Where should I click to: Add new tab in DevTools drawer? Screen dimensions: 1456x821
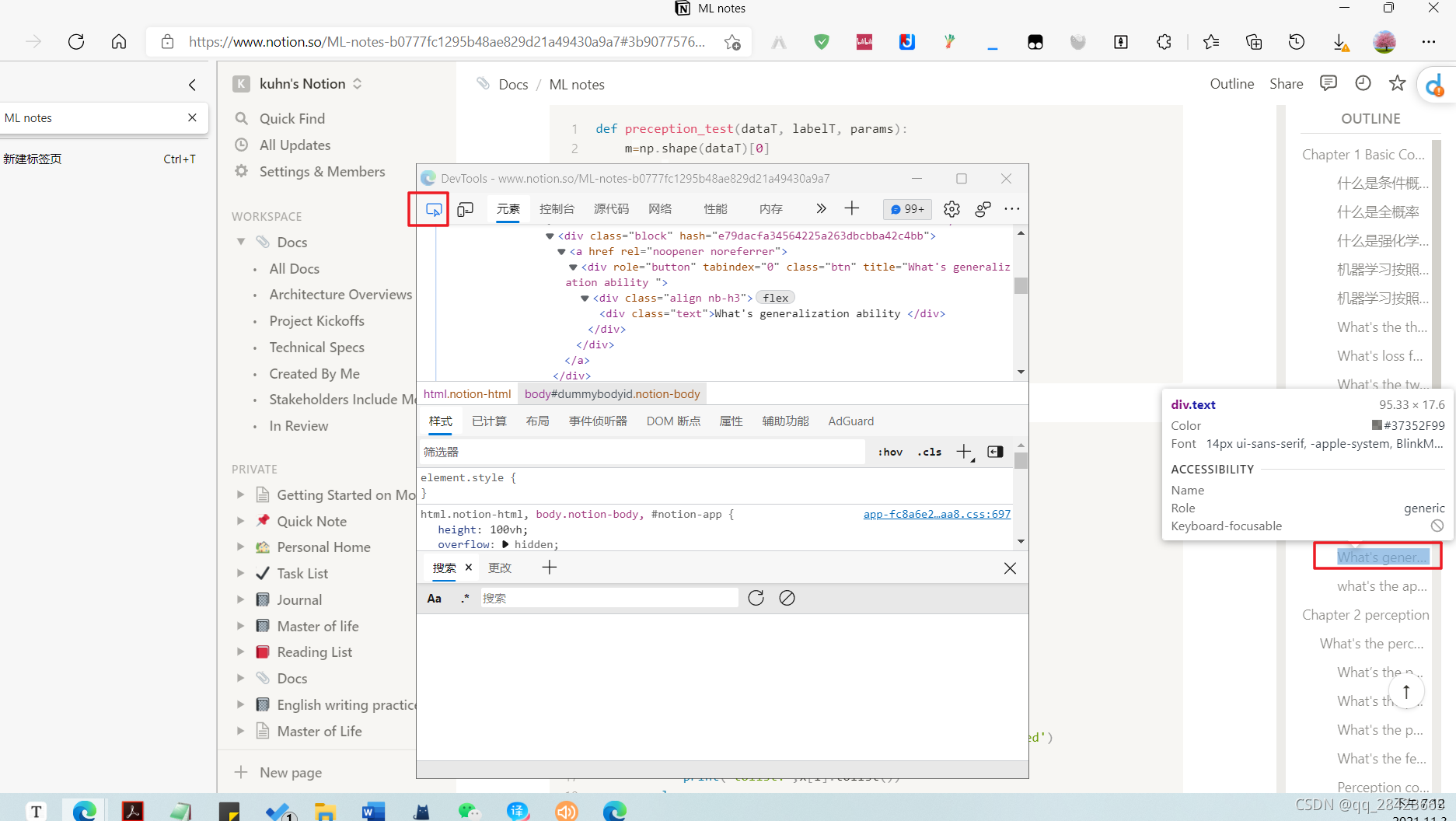550,568
